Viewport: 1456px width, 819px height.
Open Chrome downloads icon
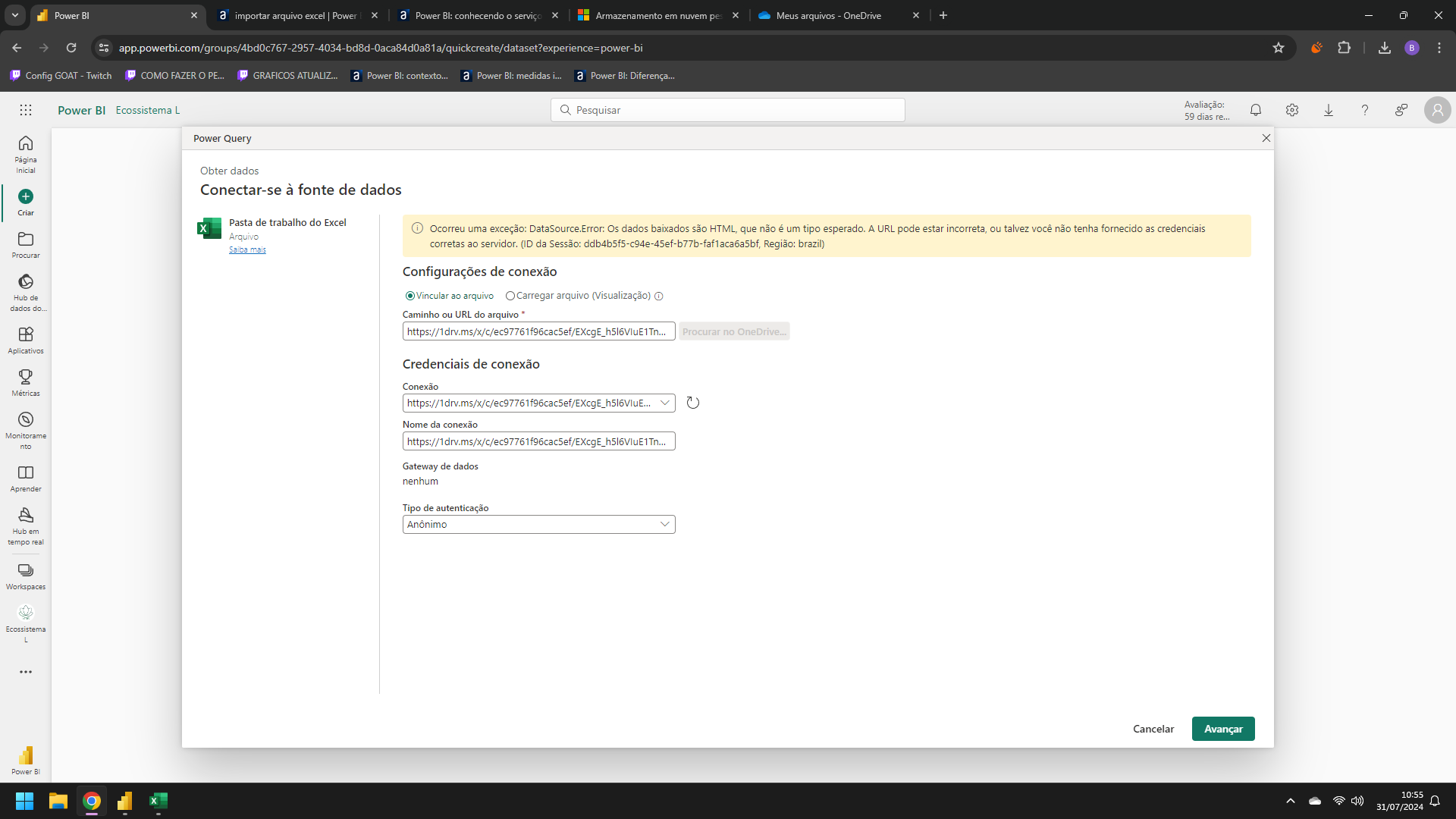coord(1385,48)
